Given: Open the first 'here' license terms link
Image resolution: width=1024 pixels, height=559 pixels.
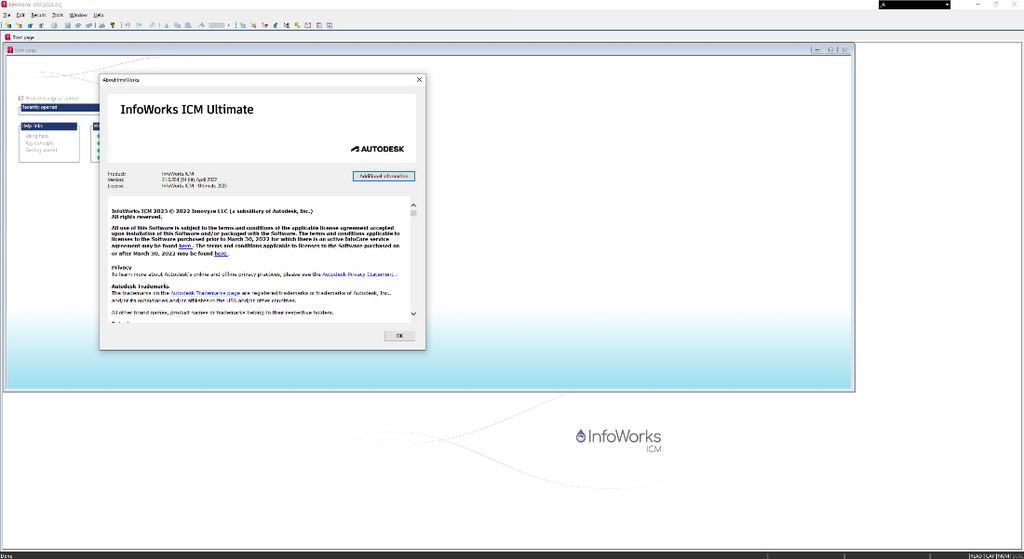Looking at the screenshot, I should pyautogui.click(x=185, y=246).
